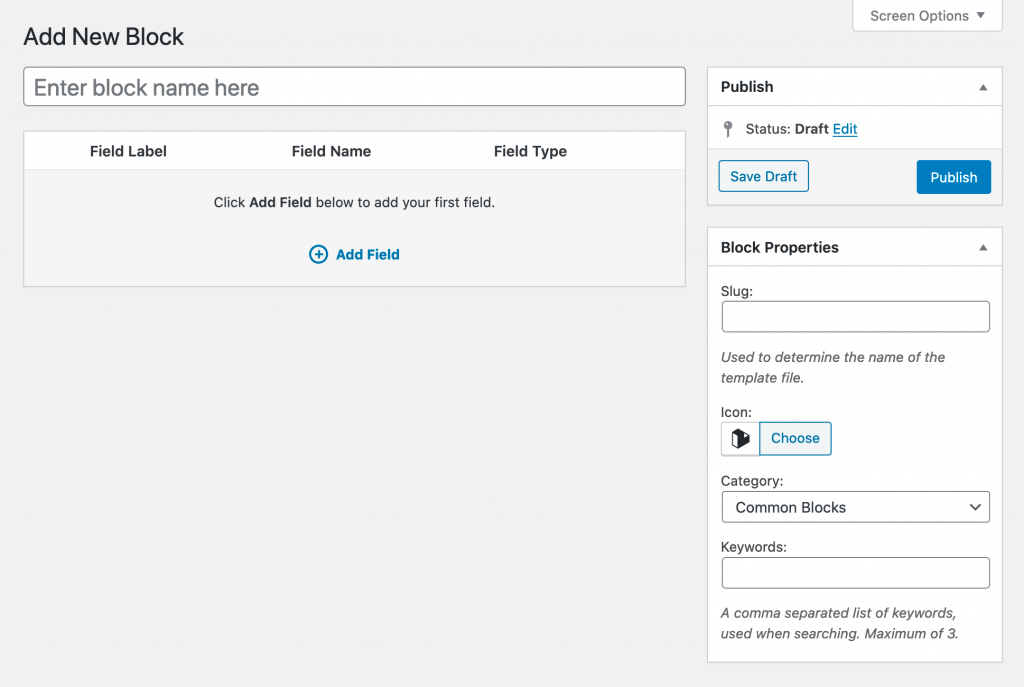Click the Field Type column header
The width and height of the screenshot is (1024, 687).
(530, 152)
